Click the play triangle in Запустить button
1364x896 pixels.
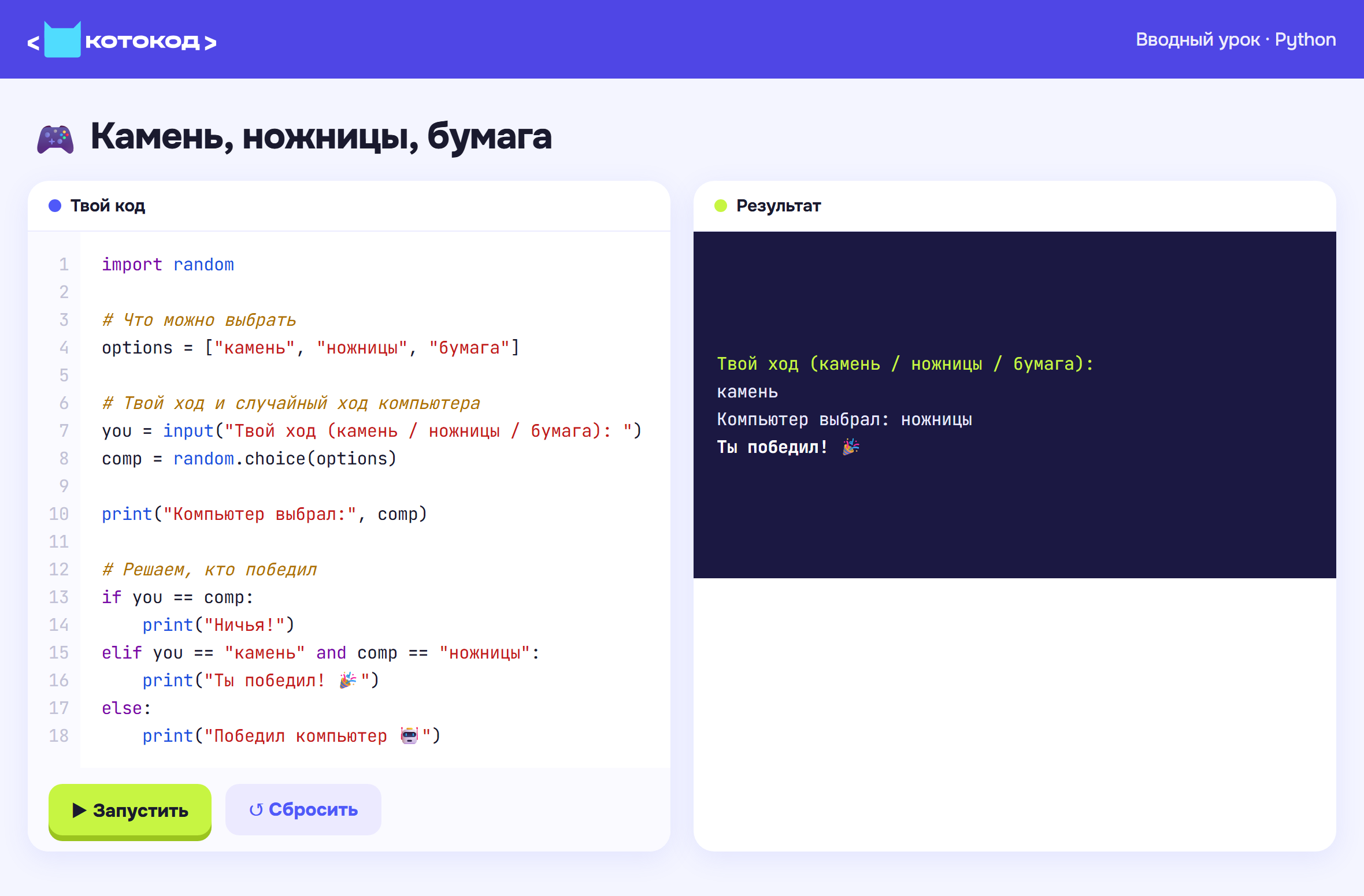click(79, 810)
